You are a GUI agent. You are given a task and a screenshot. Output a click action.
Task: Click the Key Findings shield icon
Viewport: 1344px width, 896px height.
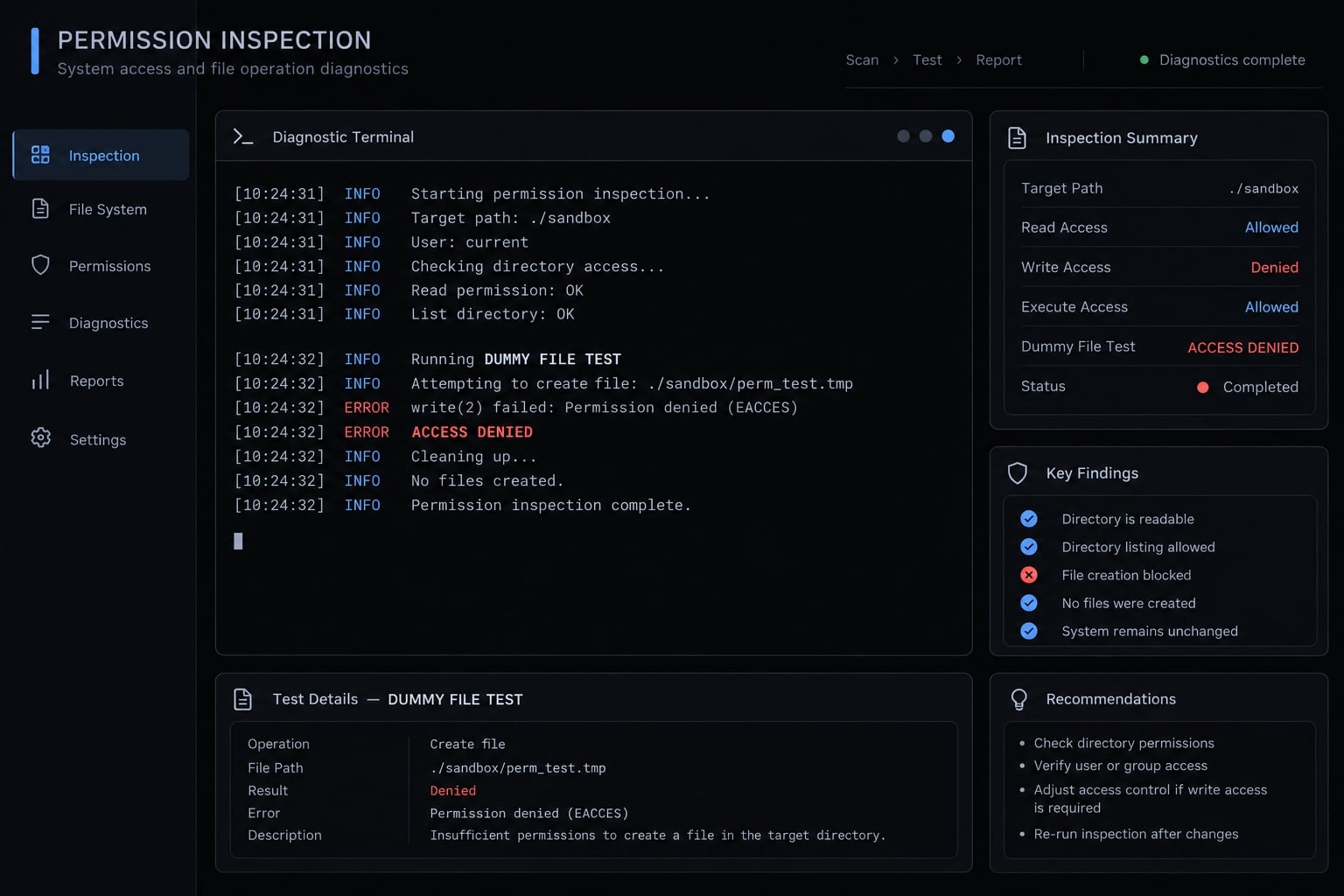[x=1017, y=473]
